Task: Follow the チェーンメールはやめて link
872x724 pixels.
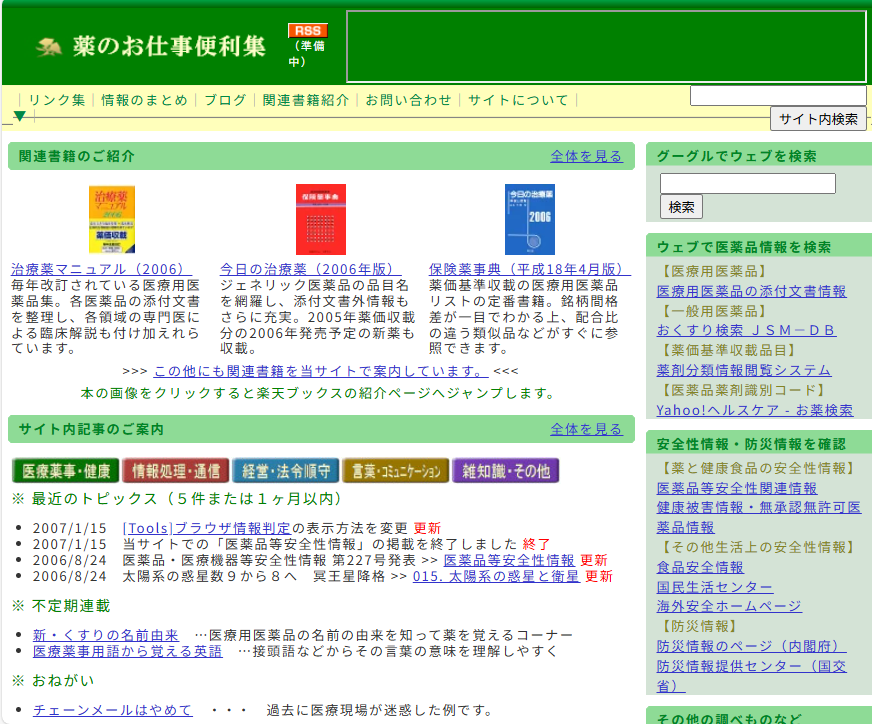Action: 112,710
